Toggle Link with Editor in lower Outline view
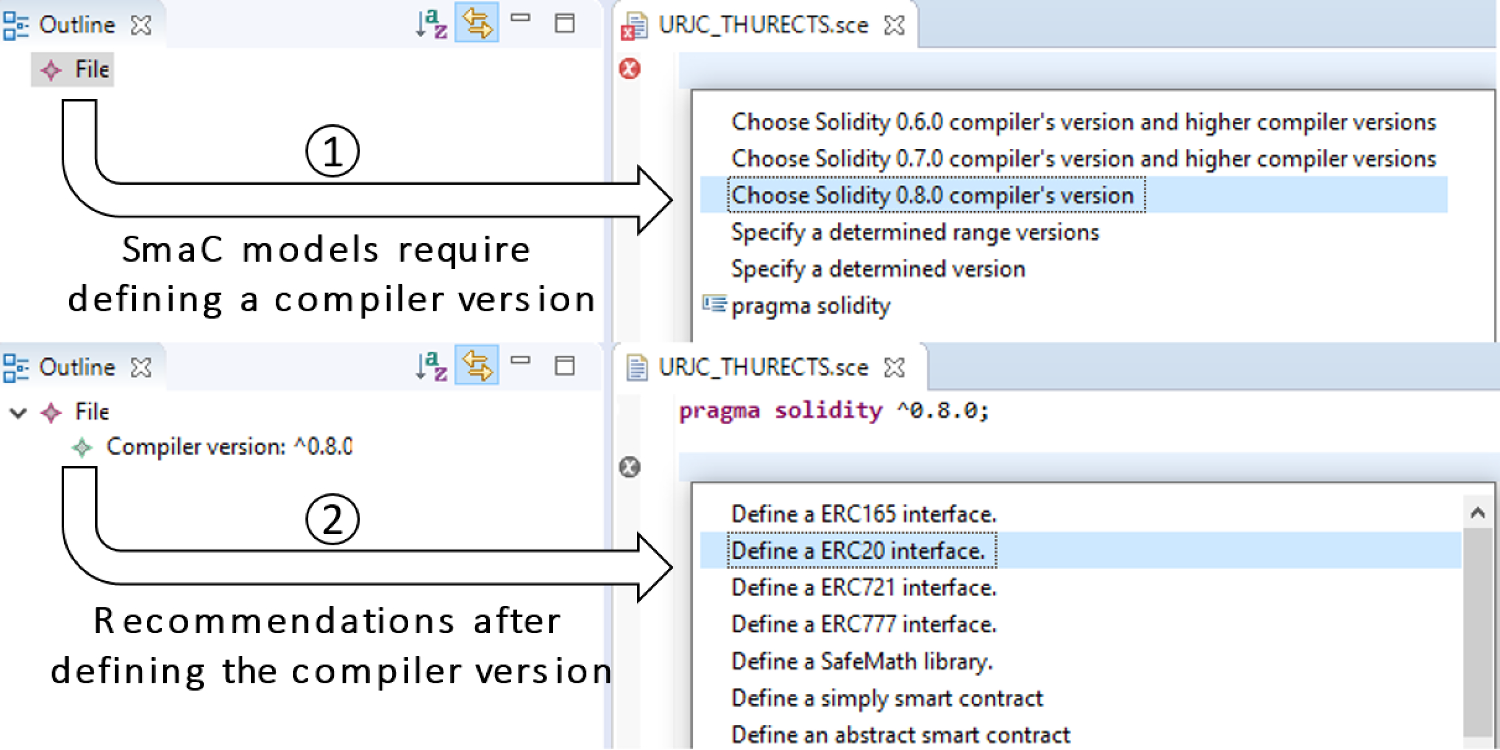Screen dimensions: 1500x750 478,366
